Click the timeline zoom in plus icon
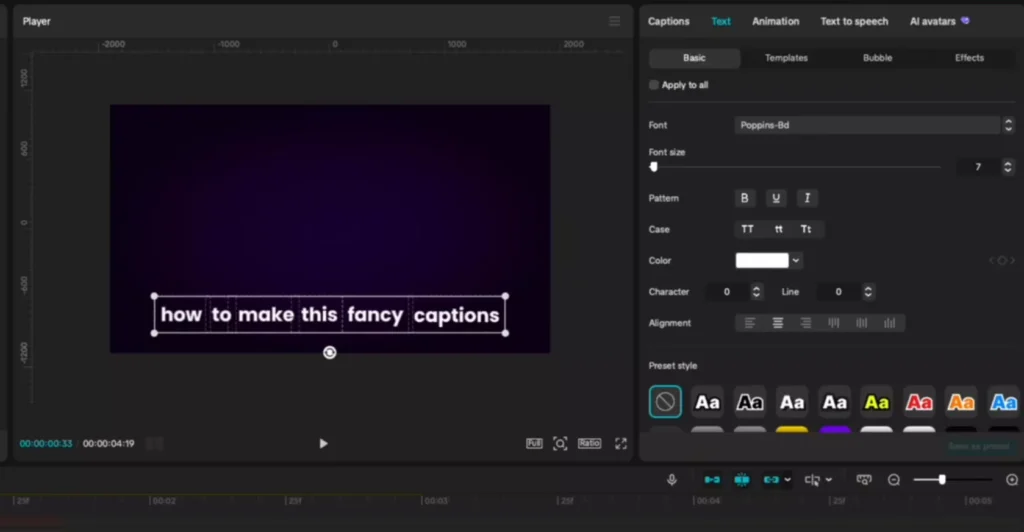Image resolution: width=1024 pixels, height=532 pixels. (x=1011, y=480)
